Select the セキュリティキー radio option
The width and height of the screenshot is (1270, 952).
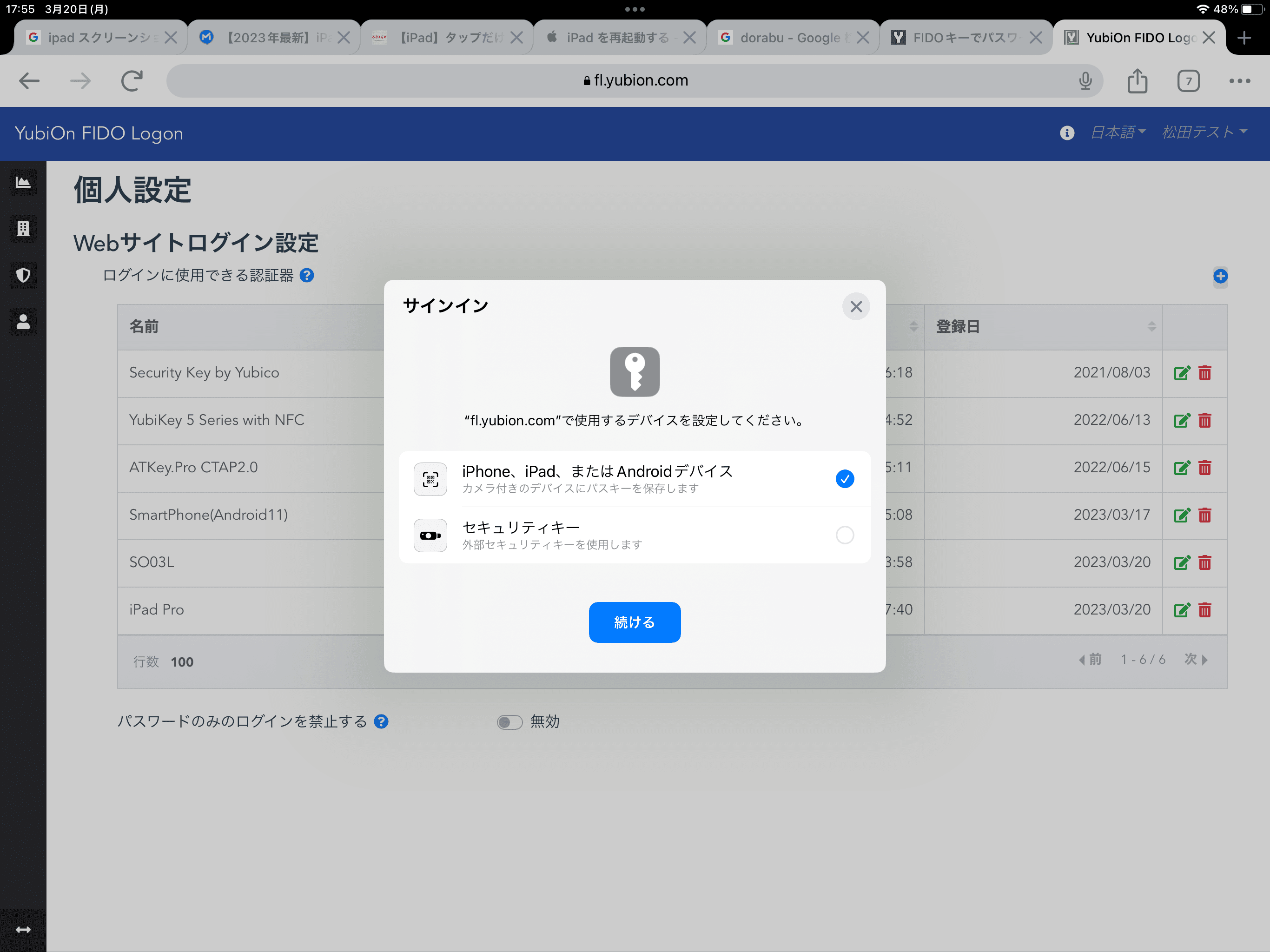click(845, 535)
